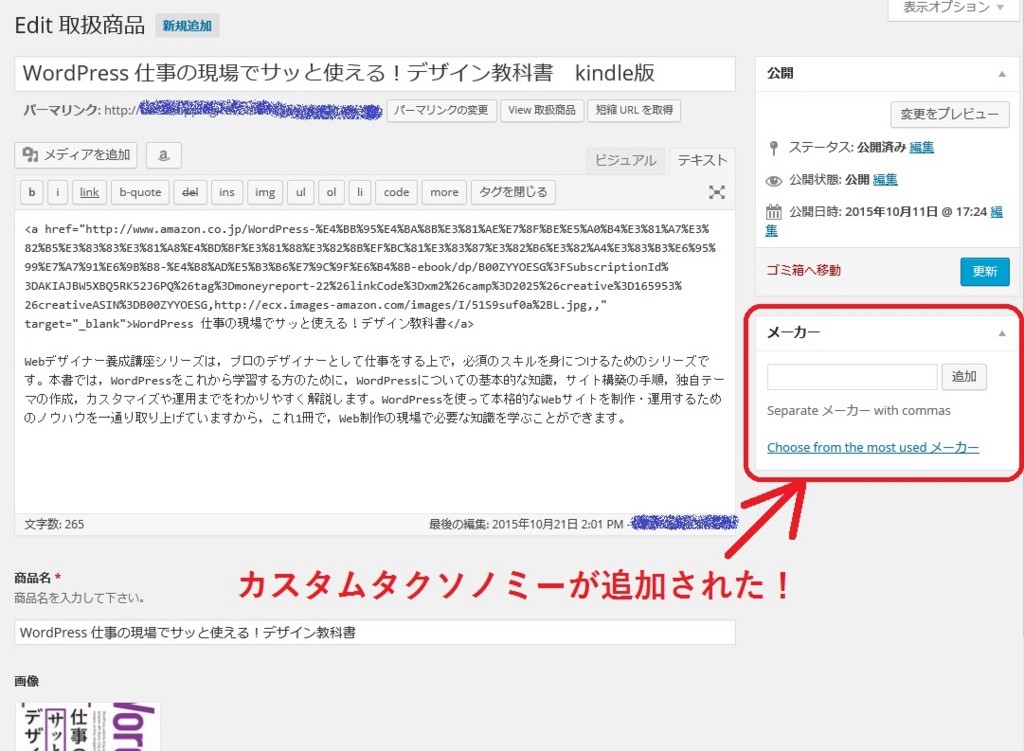
Task: Click the 追加 button in メーカー panel
Action: pos(964,377)
